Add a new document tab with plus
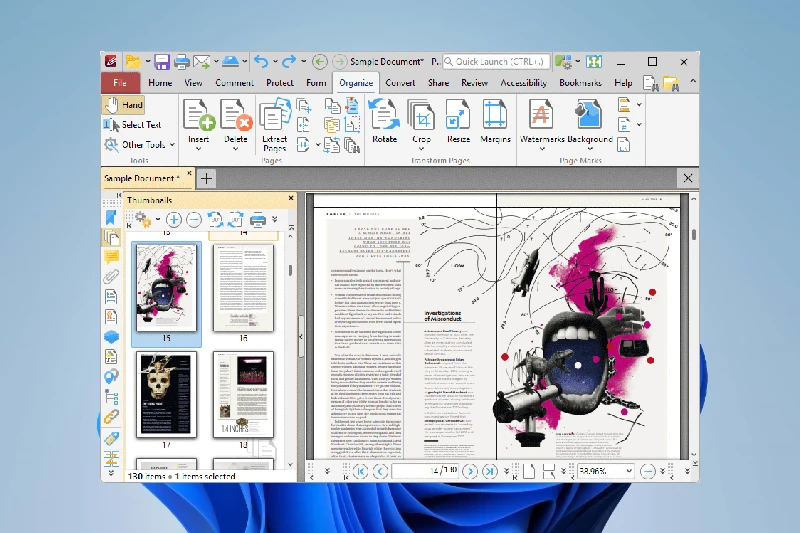Viewport: 800px width, 533px height. coord(206,179)
